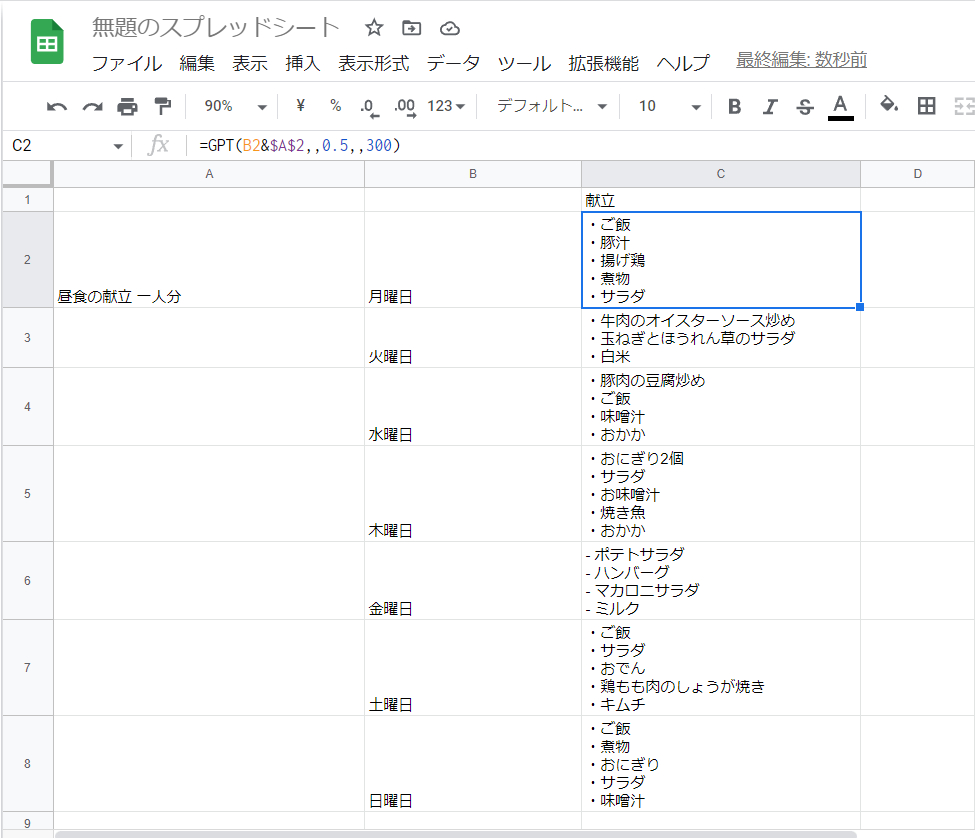Viewport: 975px width, 838px height.
Task: Select the 金曜日 cell
Action: coord(473,581)
